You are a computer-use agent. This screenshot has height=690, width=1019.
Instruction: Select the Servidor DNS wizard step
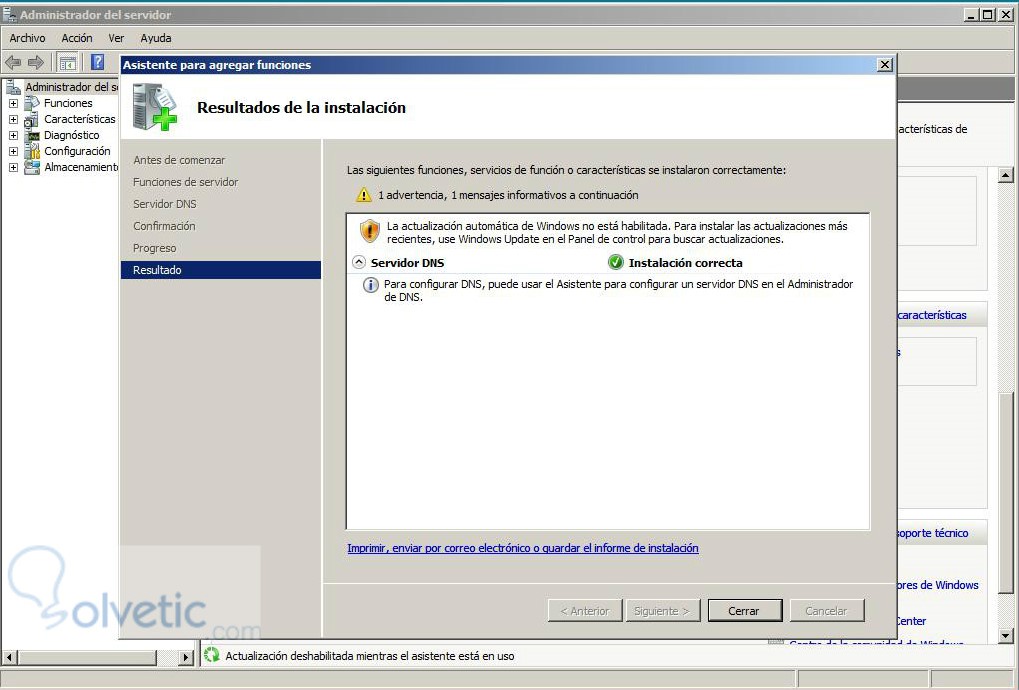[x=164, y=204]
